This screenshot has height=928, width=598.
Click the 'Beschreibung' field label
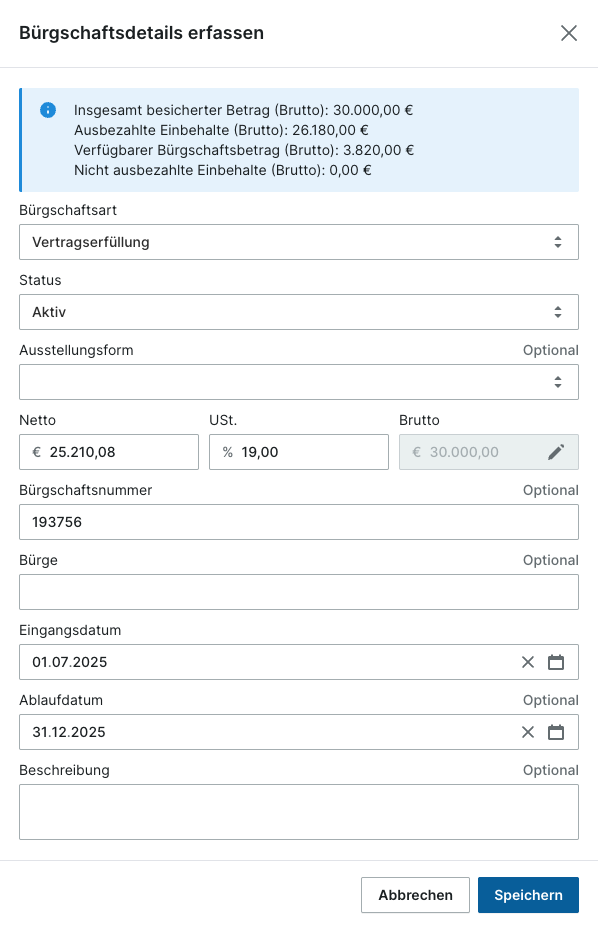pos(65,770)
